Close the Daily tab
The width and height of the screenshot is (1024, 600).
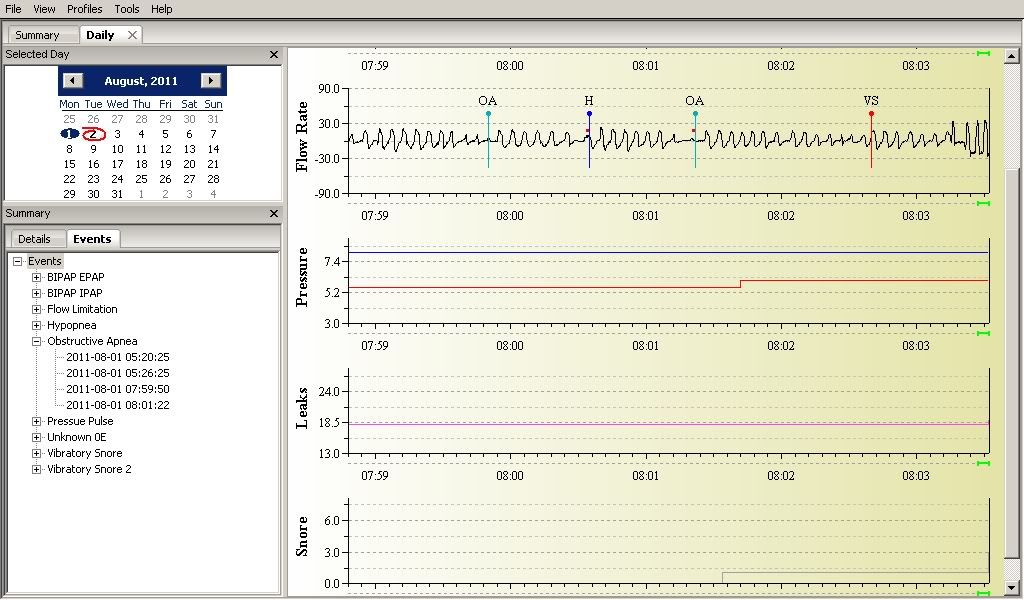pos(133,35)
